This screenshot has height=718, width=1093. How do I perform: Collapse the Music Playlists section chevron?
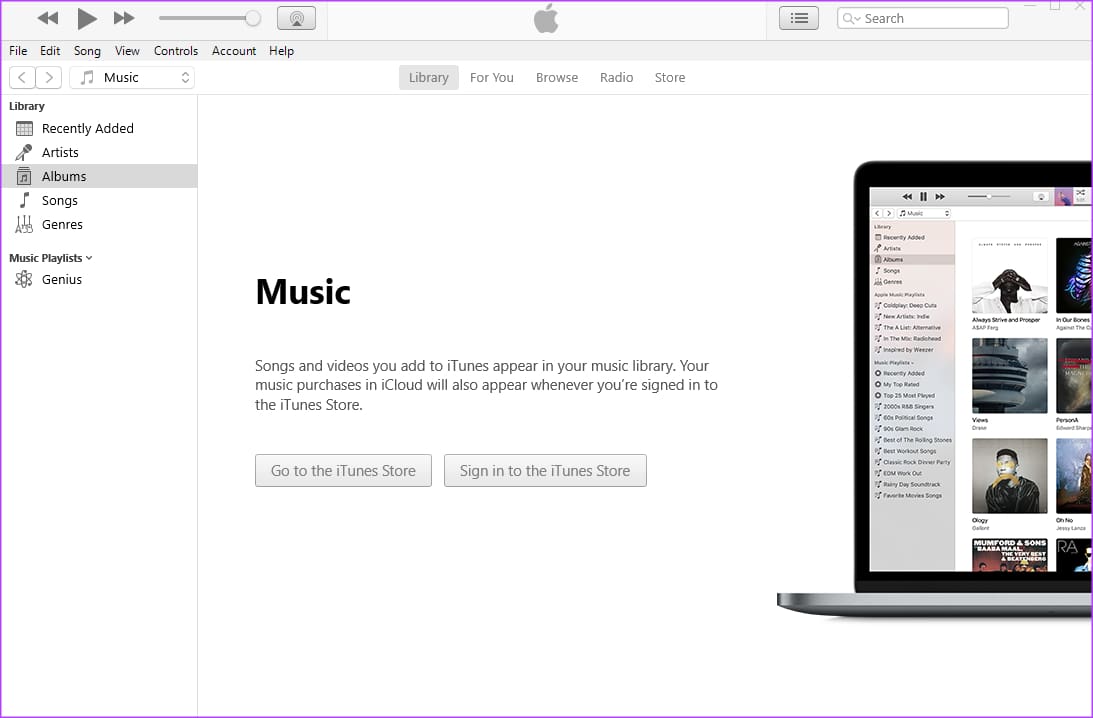point(89,258)
